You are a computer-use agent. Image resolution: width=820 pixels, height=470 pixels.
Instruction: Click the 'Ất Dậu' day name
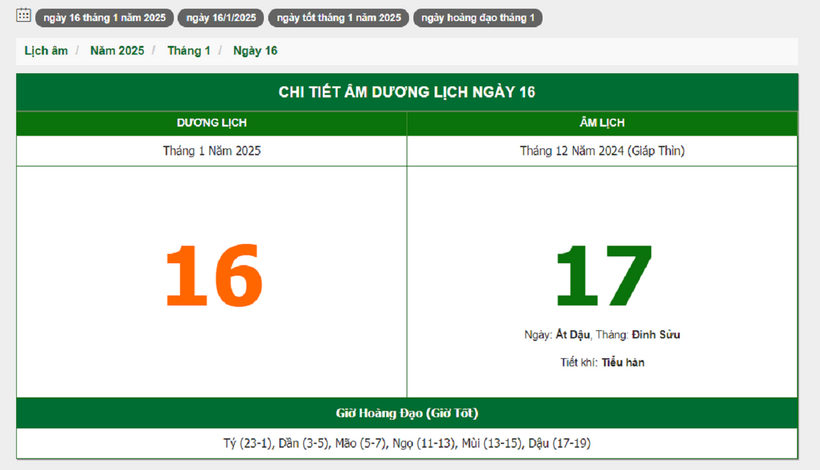tap(573, 335)
